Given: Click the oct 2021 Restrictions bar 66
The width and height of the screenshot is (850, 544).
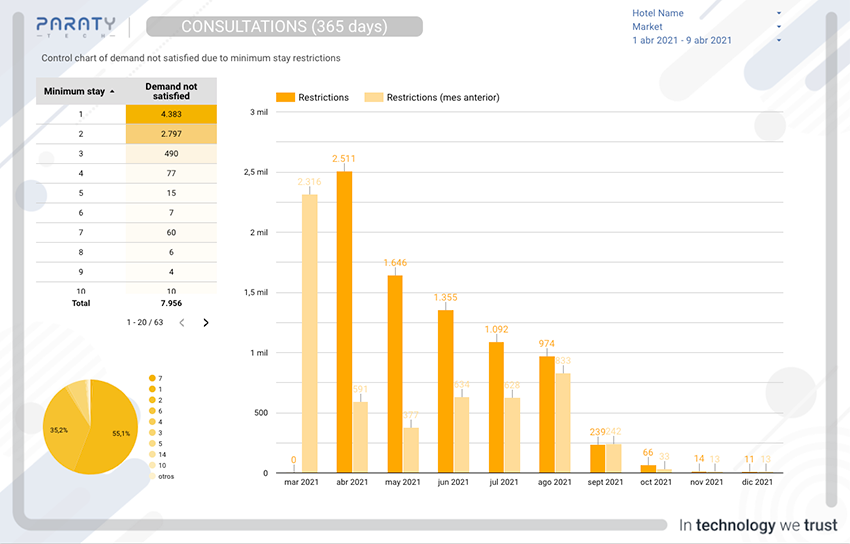Looking at the screenshot, I should [x=648, y=469].
